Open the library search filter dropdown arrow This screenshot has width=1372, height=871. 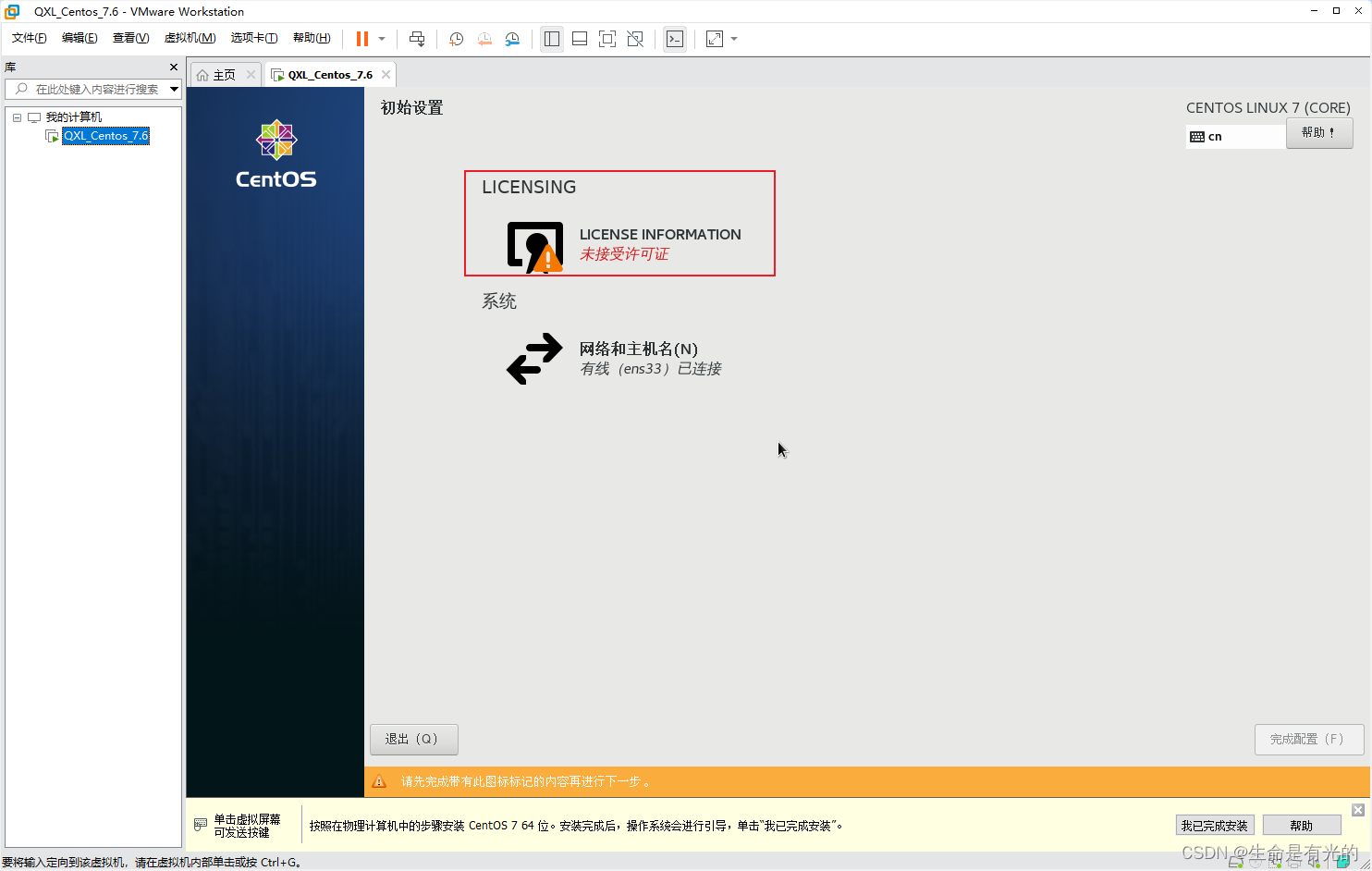(x=174, y=89)
